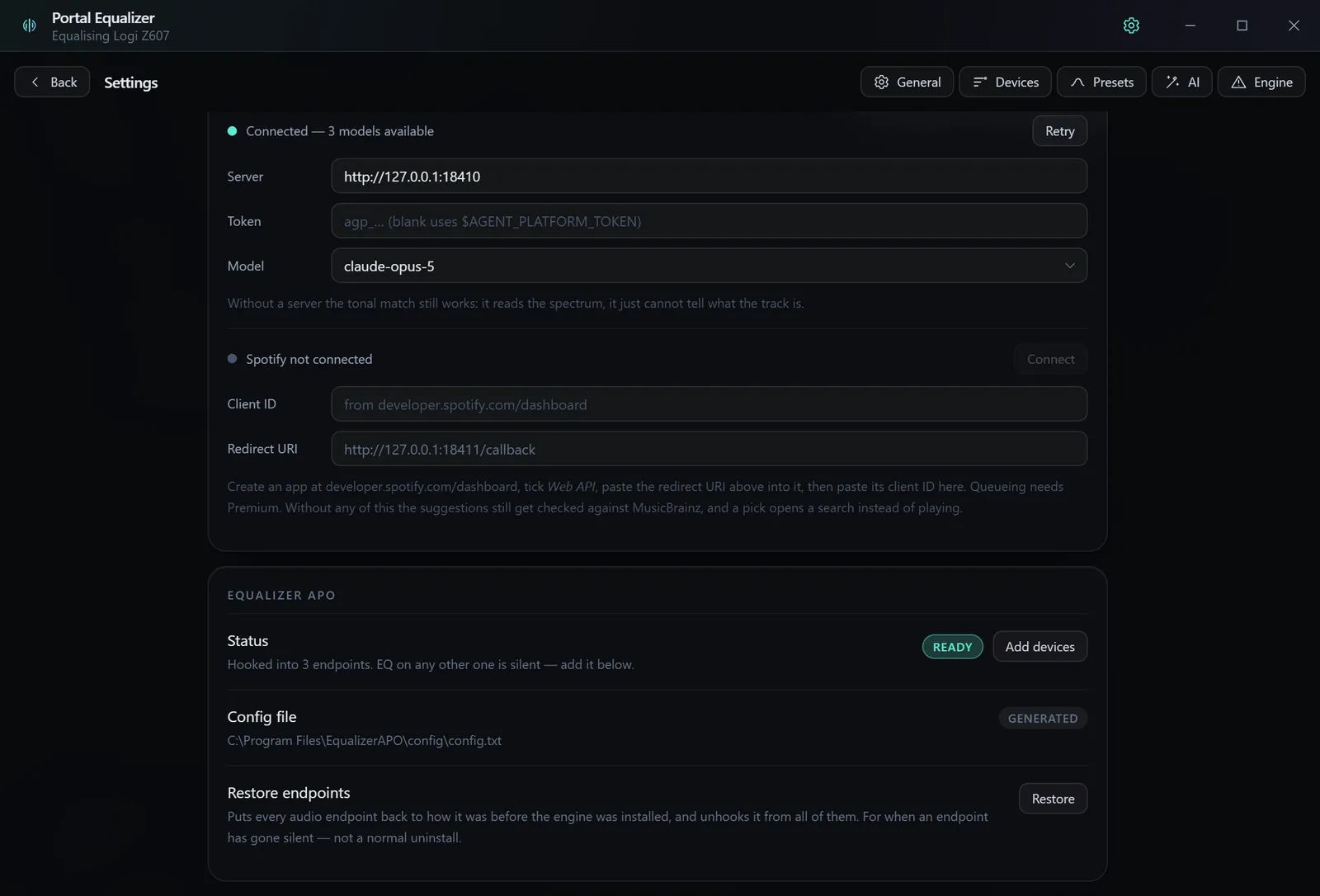Restore audio endpoints with the Restore button
1320x896 pixels.
(1053, 799)
